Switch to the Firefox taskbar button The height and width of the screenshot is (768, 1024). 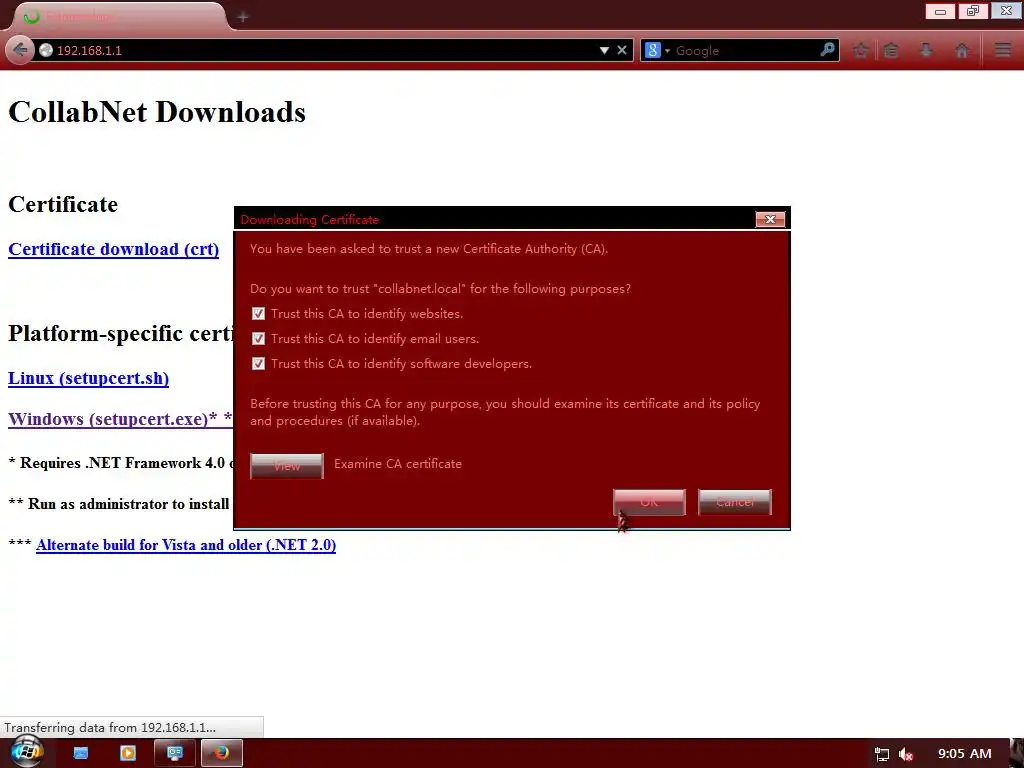(222, 753)
